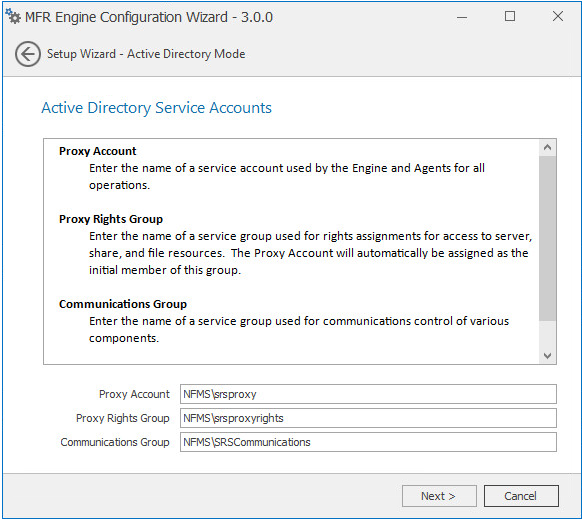Maximize the configuration wizard window

coord(510,16)
